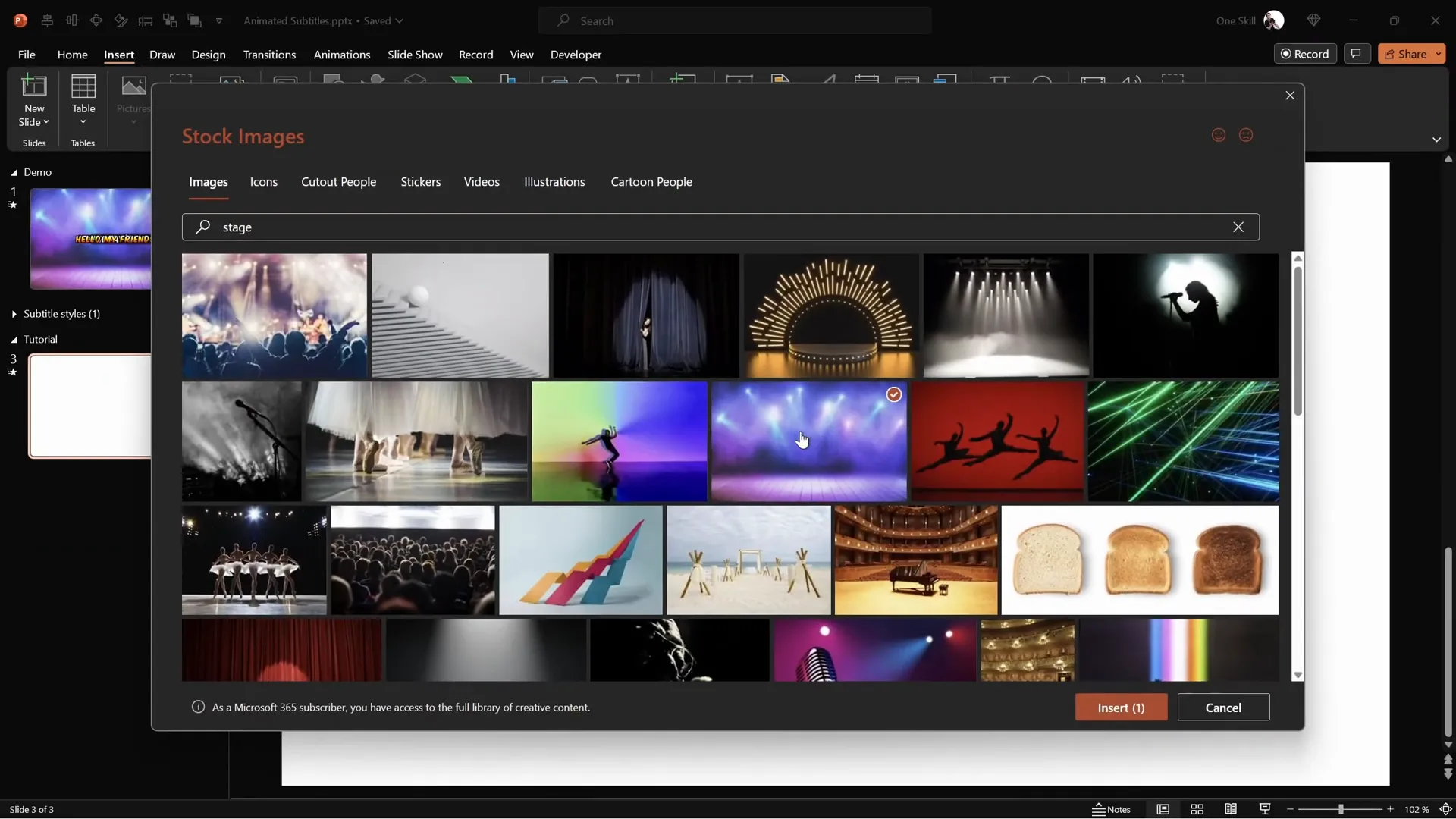Open the Transitions ribbon tab
This screenshot has width=1456, height=819.
(x=269, y=55)
